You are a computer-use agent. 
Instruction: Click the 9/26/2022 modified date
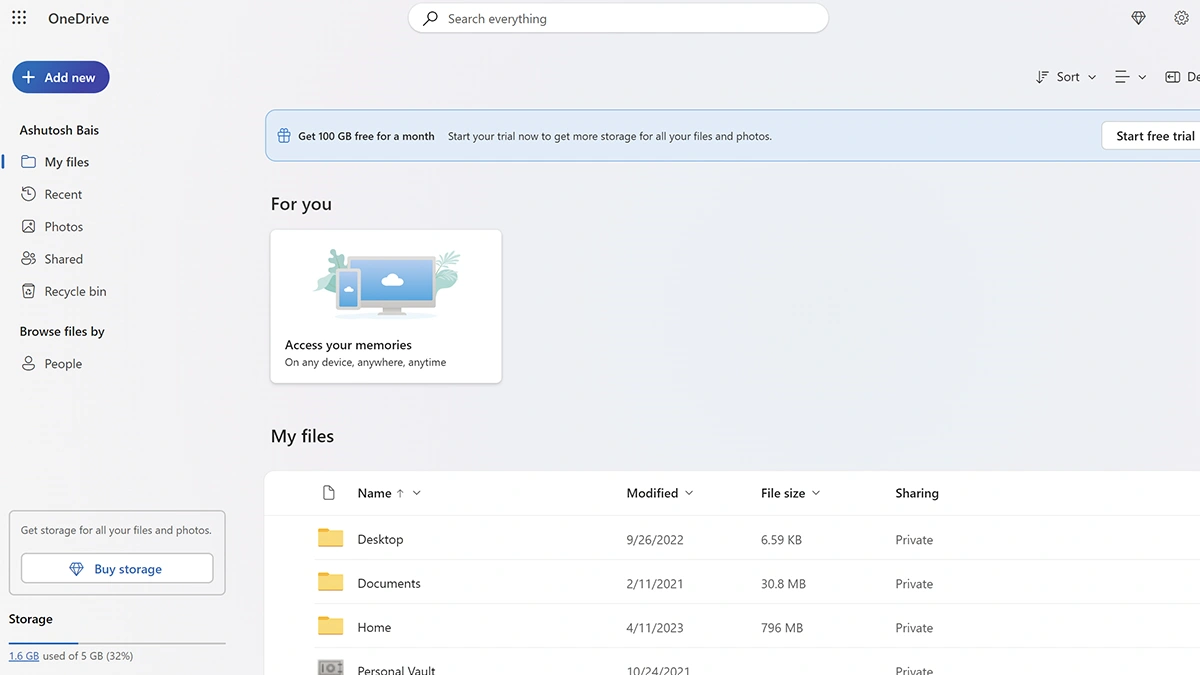point(655,539)
